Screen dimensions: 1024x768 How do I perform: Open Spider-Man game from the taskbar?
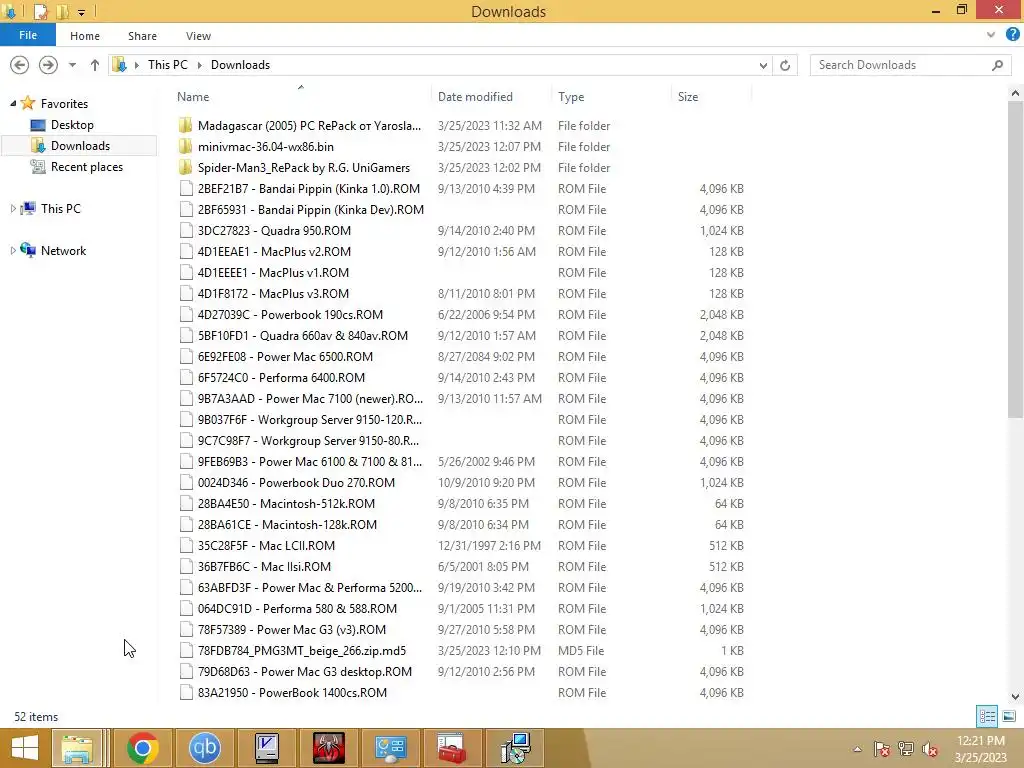pos(328,748)
